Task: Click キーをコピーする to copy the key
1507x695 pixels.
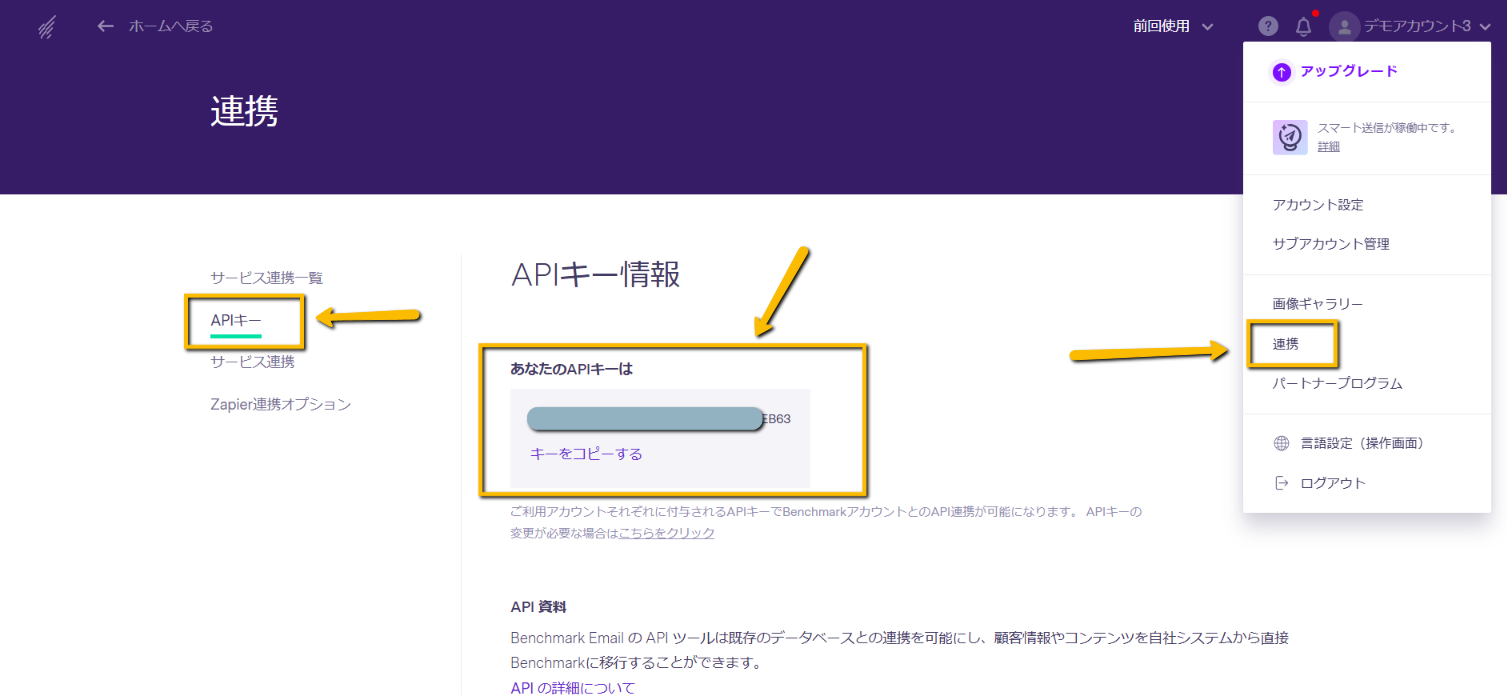Action: [586, 454]
